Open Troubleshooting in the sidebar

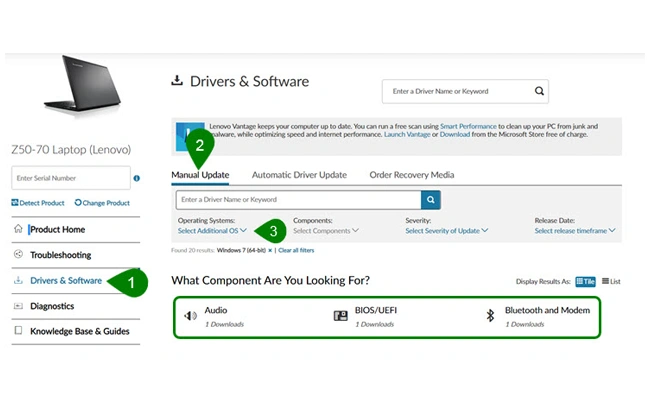pos(60,255)
